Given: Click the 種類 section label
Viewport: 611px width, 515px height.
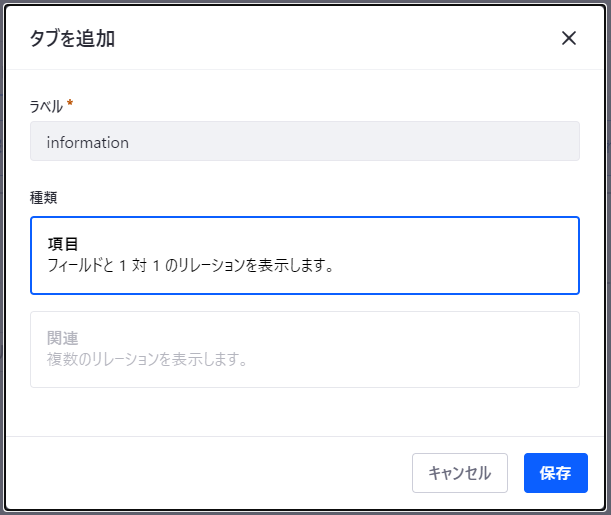Looking at the screenshot, I should [44, 198].
